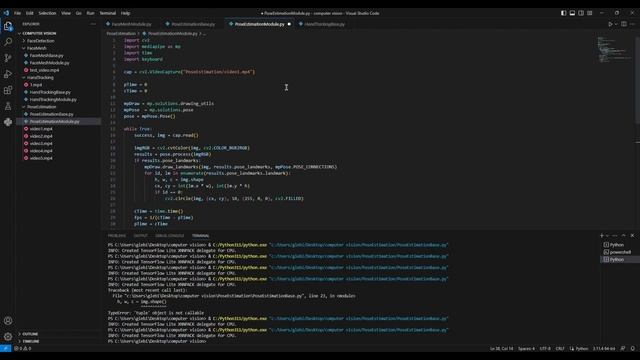Open the Selection menu

click(x=47, y=13)
